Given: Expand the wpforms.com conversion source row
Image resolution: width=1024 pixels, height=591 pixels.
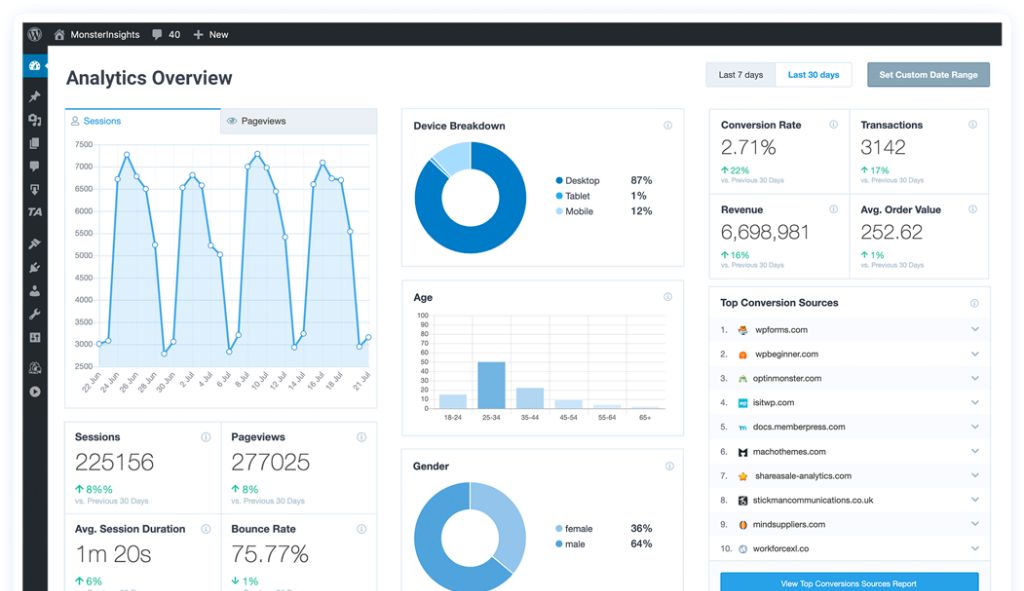Looking at the screenshot, I should pyautogui.click(x=974, y=329).
